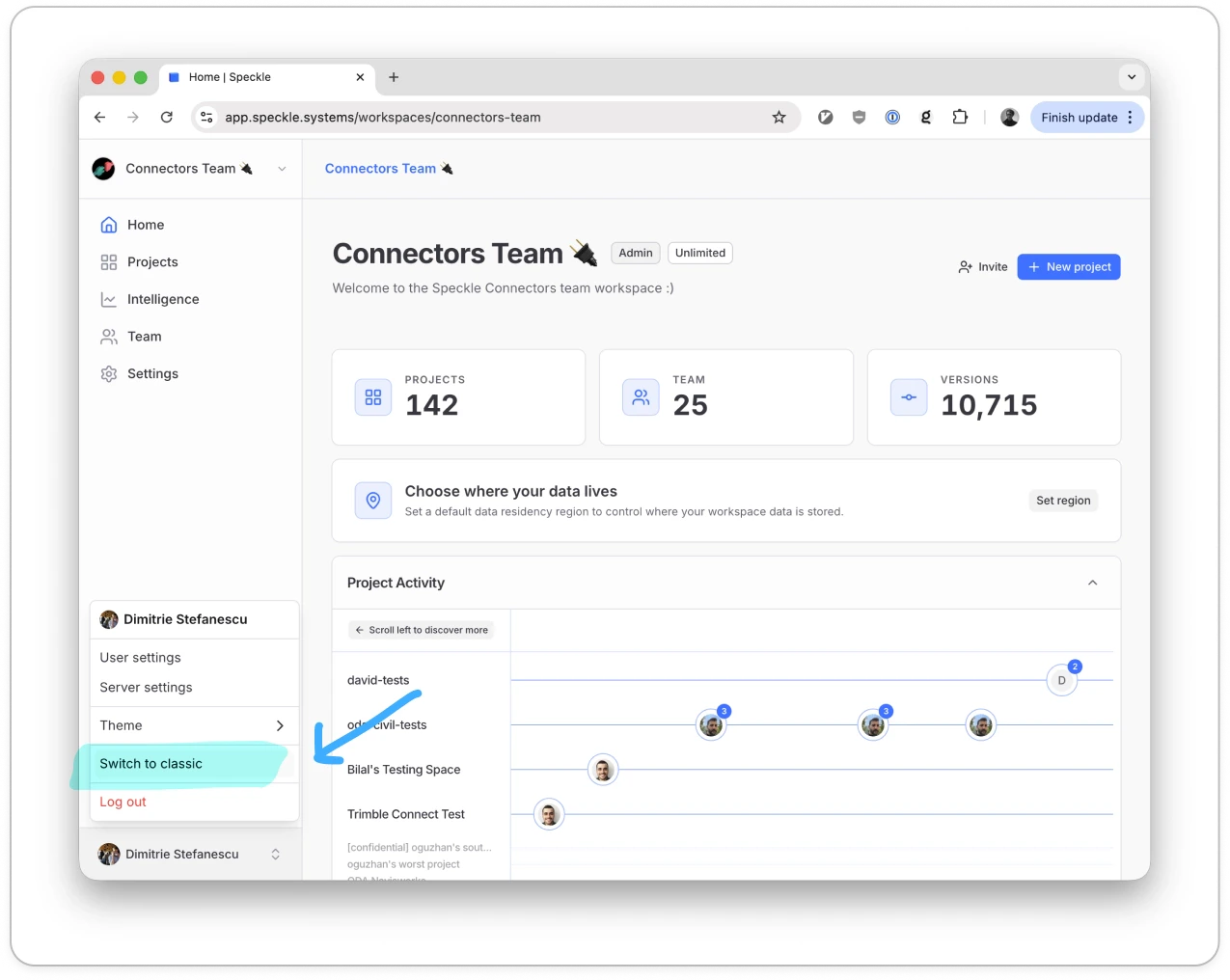Toggle the Dimitrie Stefanescu user menu button
The image size is (1230, 980).
tap(190, 855)
